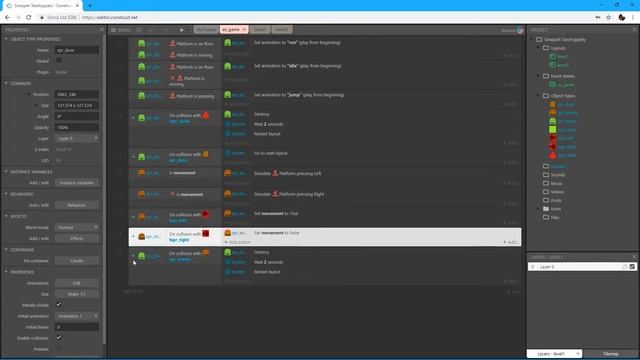Open the user account avatar icon
This screenshot has height=360, width=640.
[x=520, y=30]
